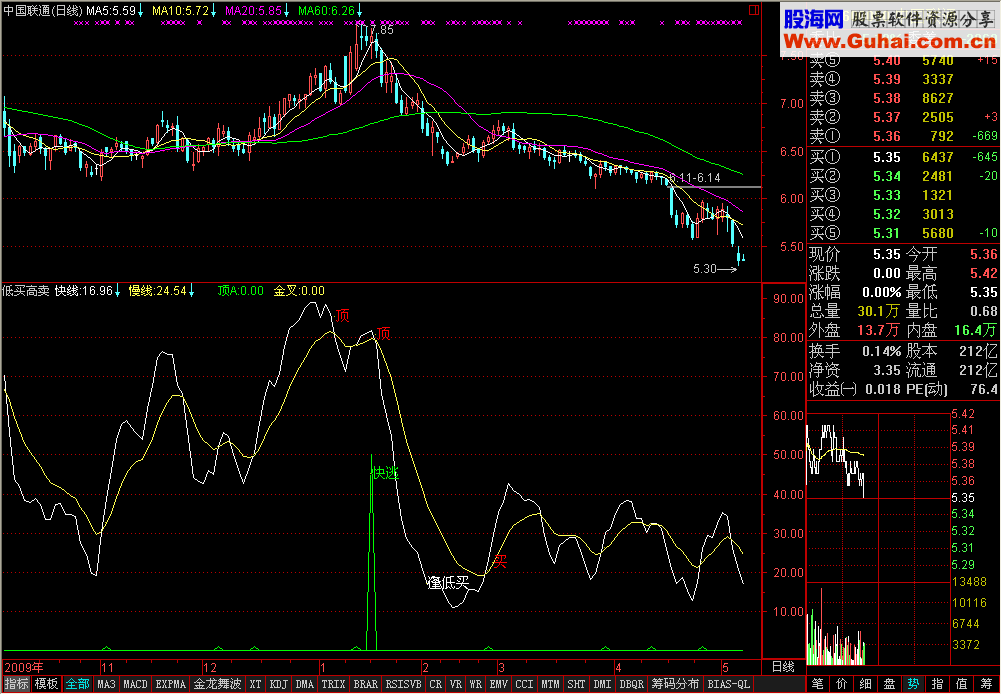Switch to the VR indicator tab
Image resolution: width=1002 pixels, height=695 pixels.
(x=456, y=684)
